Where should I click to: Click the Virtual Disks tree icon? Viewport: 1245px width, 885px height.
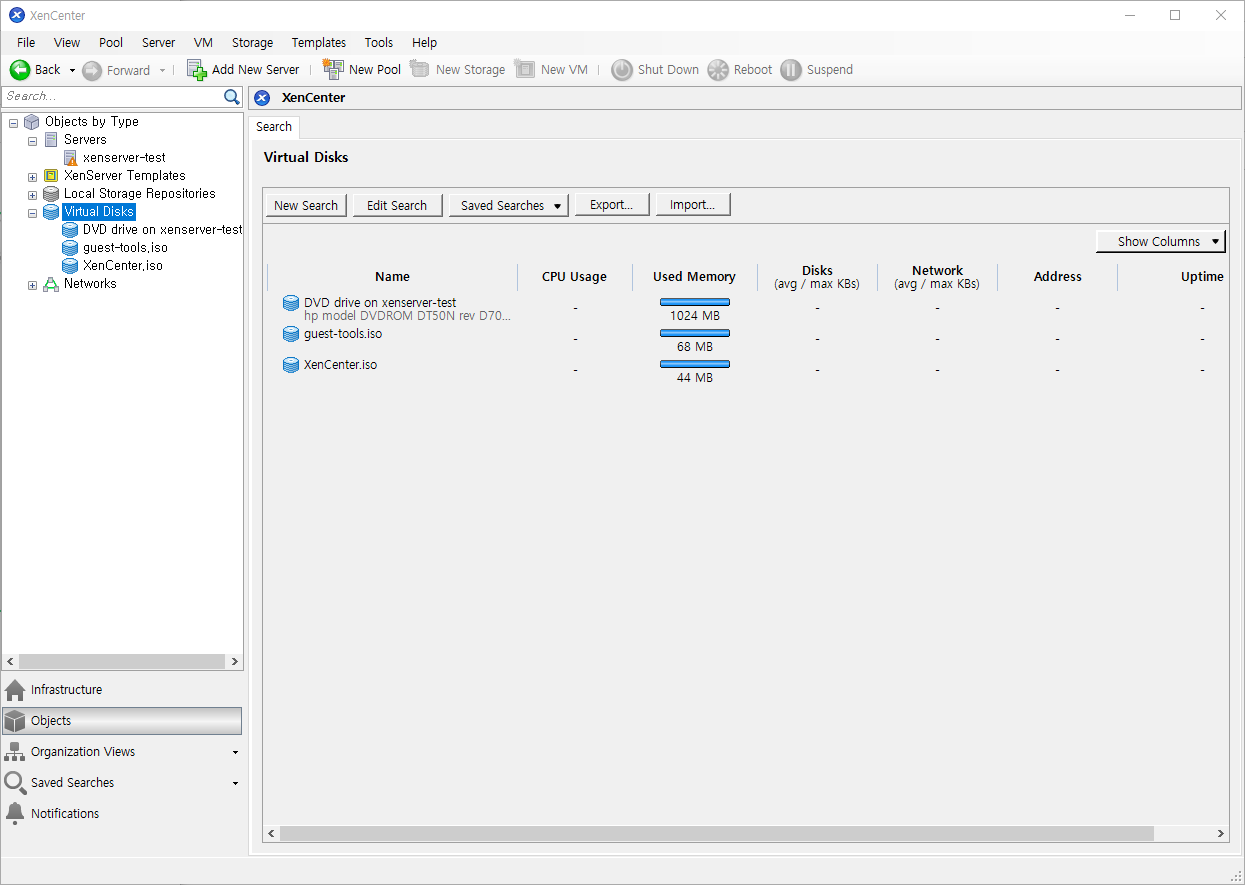tap(51, 212)
